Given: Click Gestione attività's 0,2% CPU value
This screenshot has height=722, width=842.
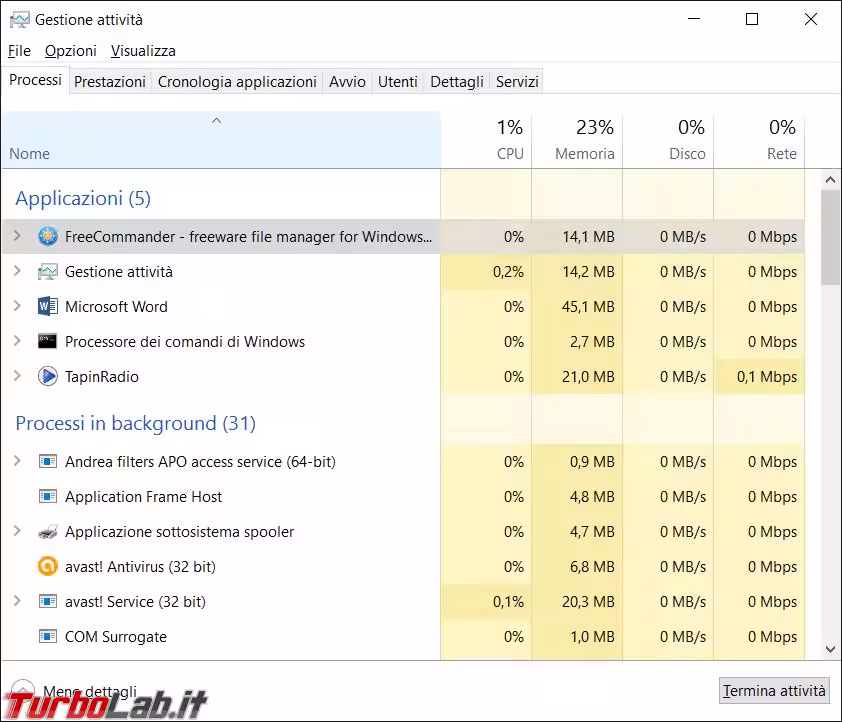Looking at the screenshot, I should 508,272.
